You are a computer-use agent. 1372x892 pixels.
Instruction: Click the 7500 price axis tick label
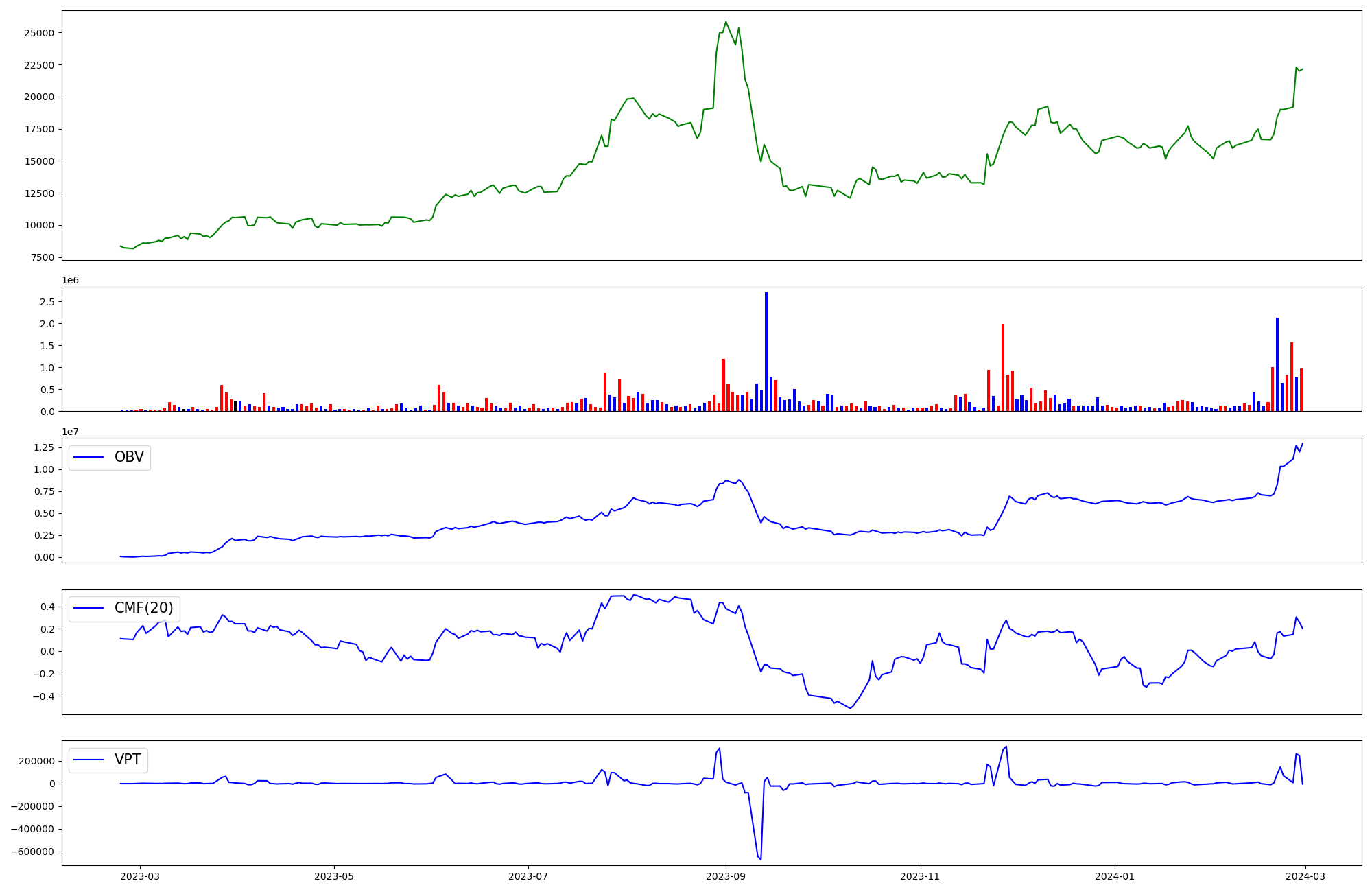click(x=42, y=257)
